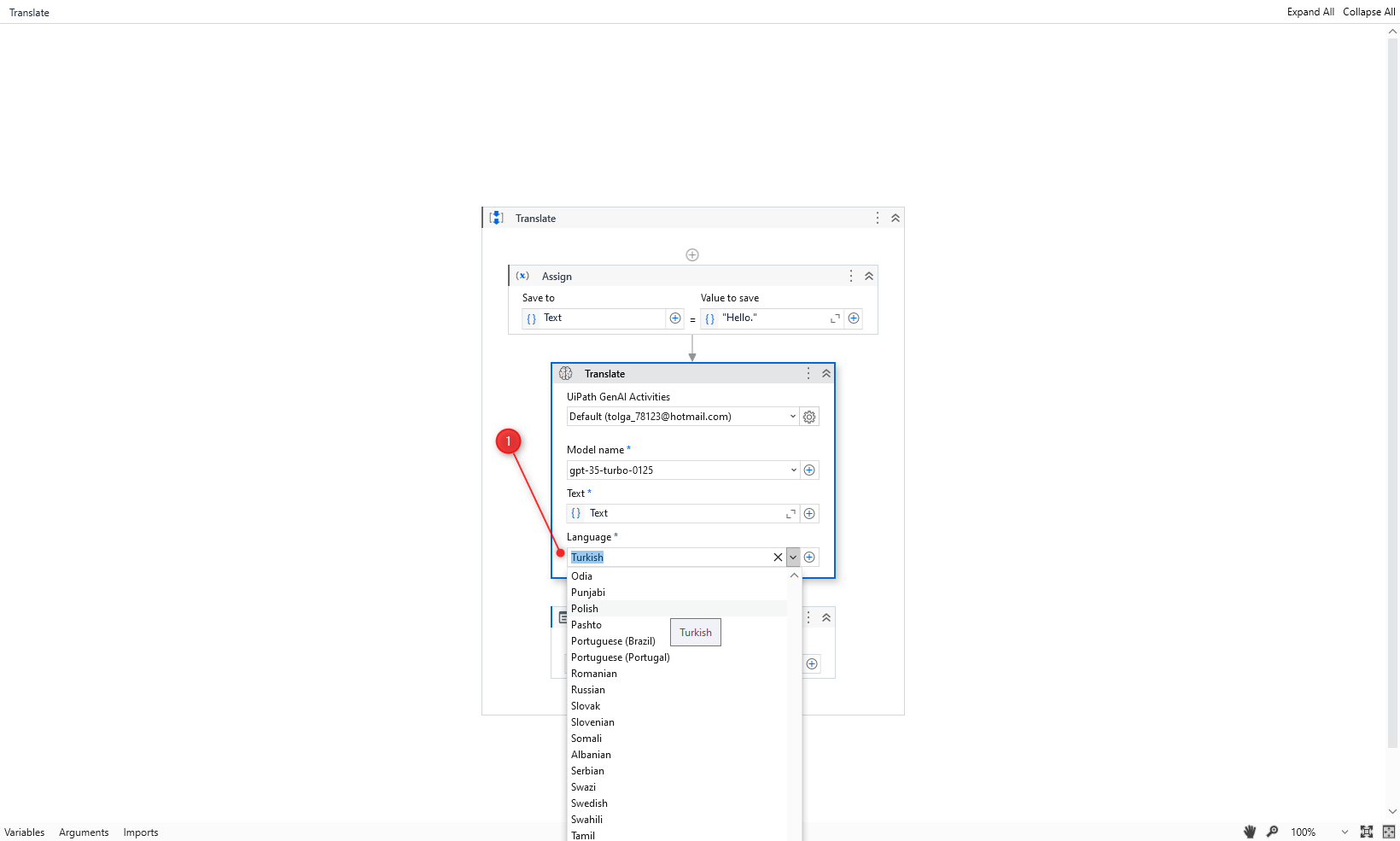This screenshot has width=1400, height=841.
Task: Click the plus button beside Language field
Action: pyautogui.click(x=809, y=558)
